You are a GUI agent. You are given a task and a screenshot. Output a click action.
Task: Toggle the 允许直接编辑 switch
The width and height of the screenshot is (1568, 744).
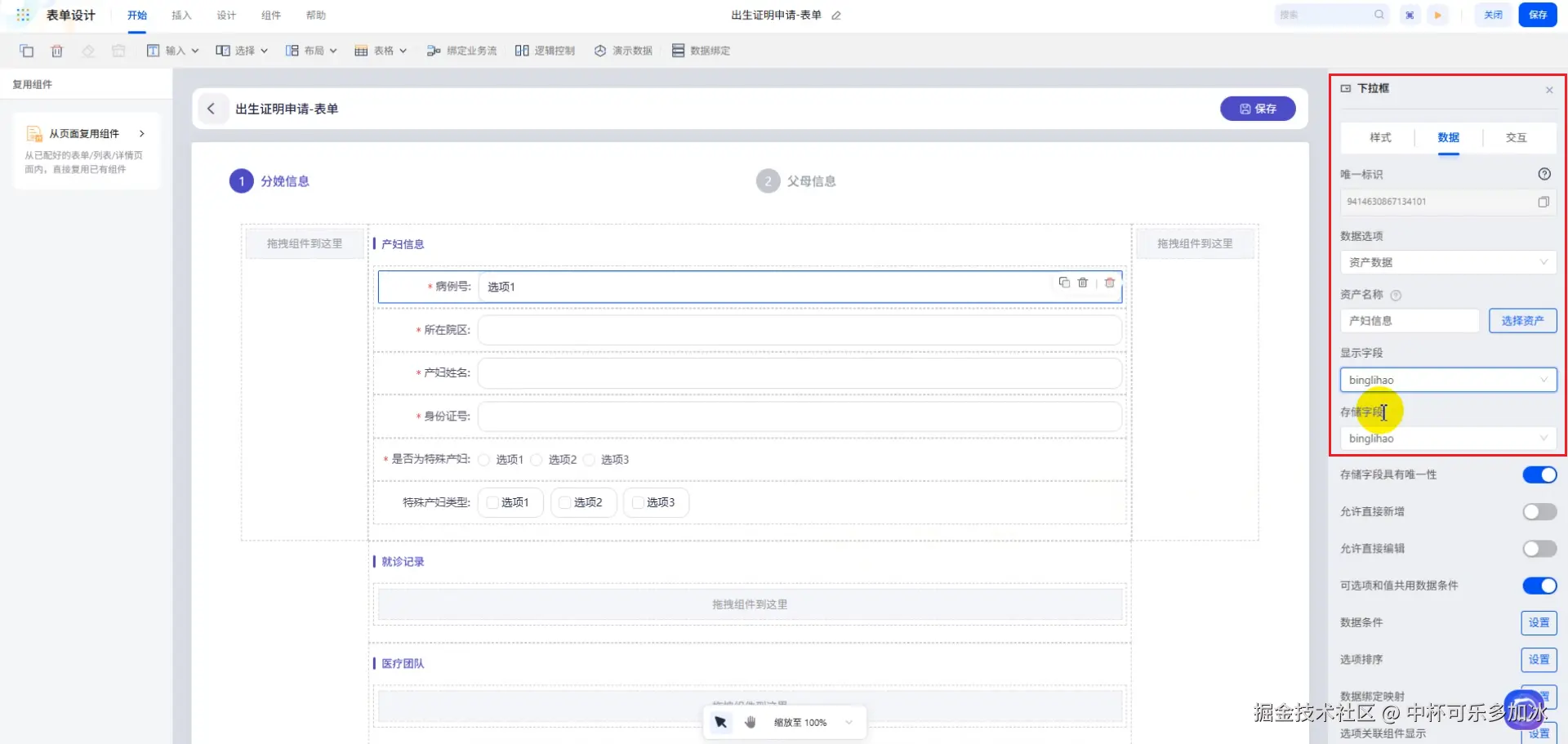click(1539, 548)
